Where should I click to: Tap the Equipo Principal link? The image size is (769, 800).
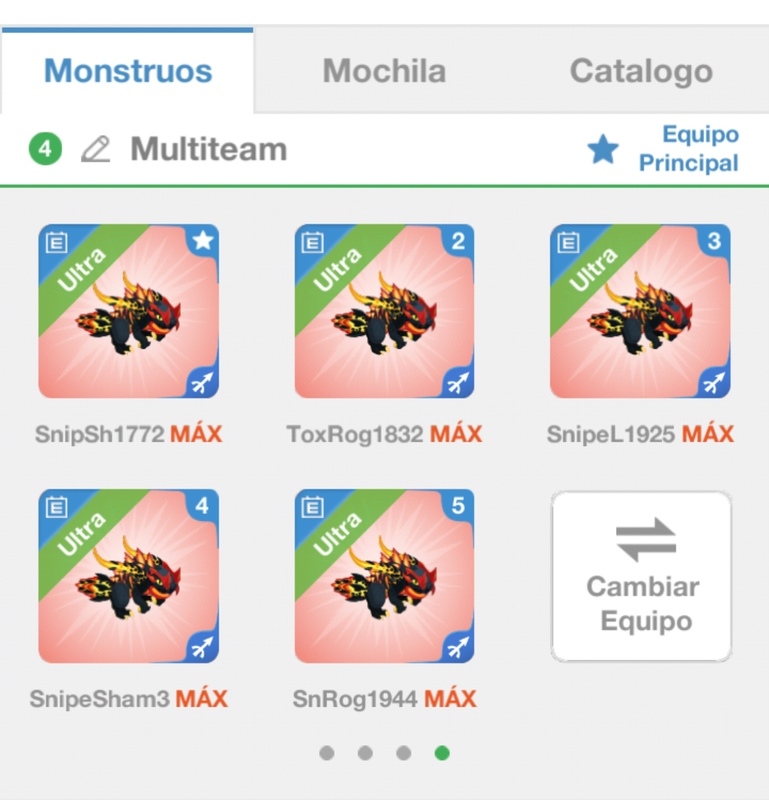[688, 149]
